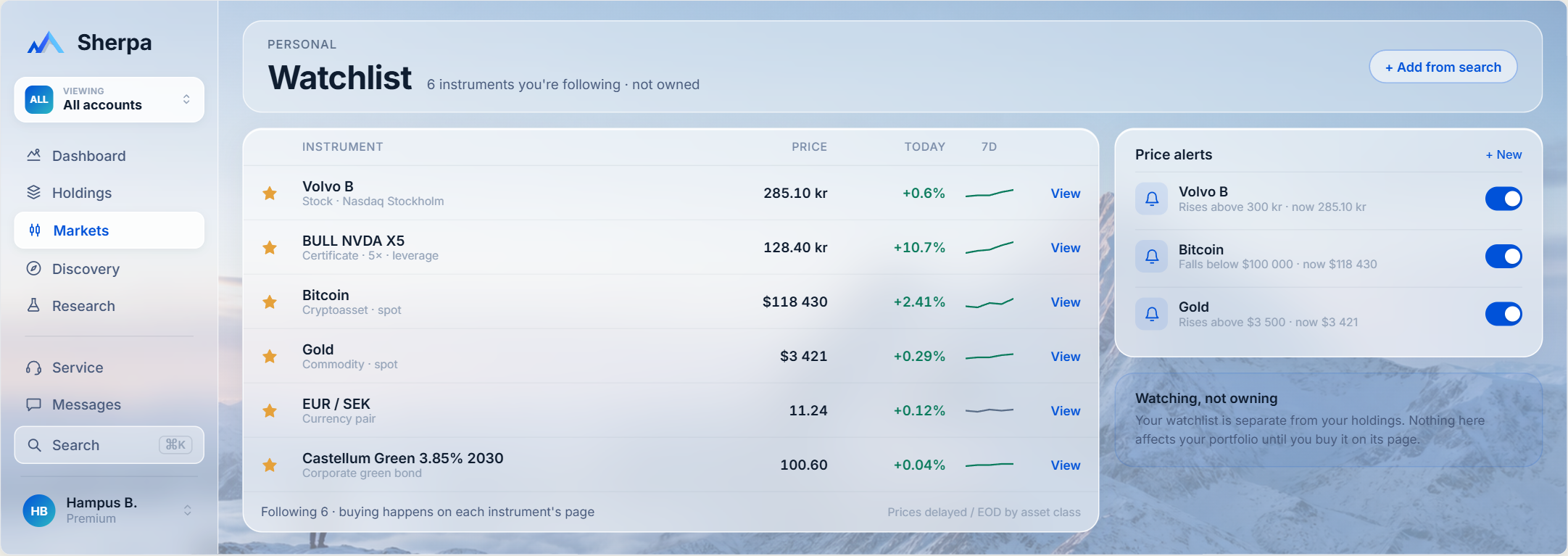
Task: Click the EUR / SEK 7D sparkline
Action: (x=990, y=410)
